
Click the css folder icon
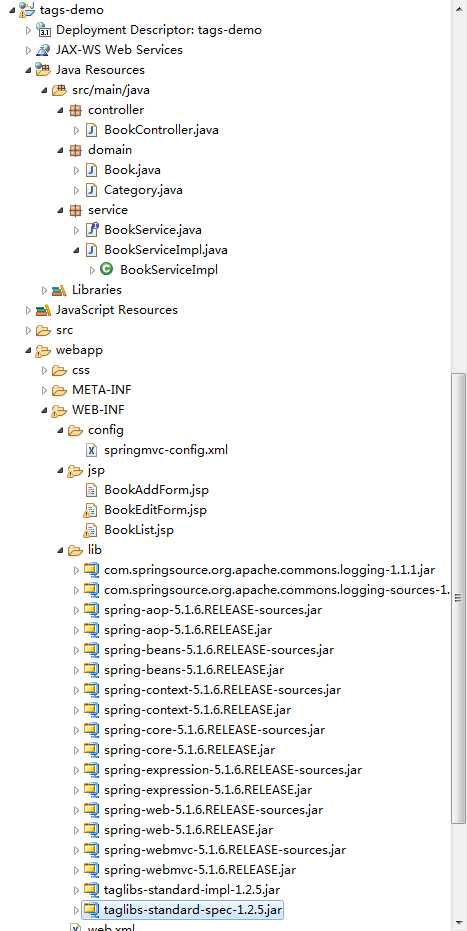59,370
